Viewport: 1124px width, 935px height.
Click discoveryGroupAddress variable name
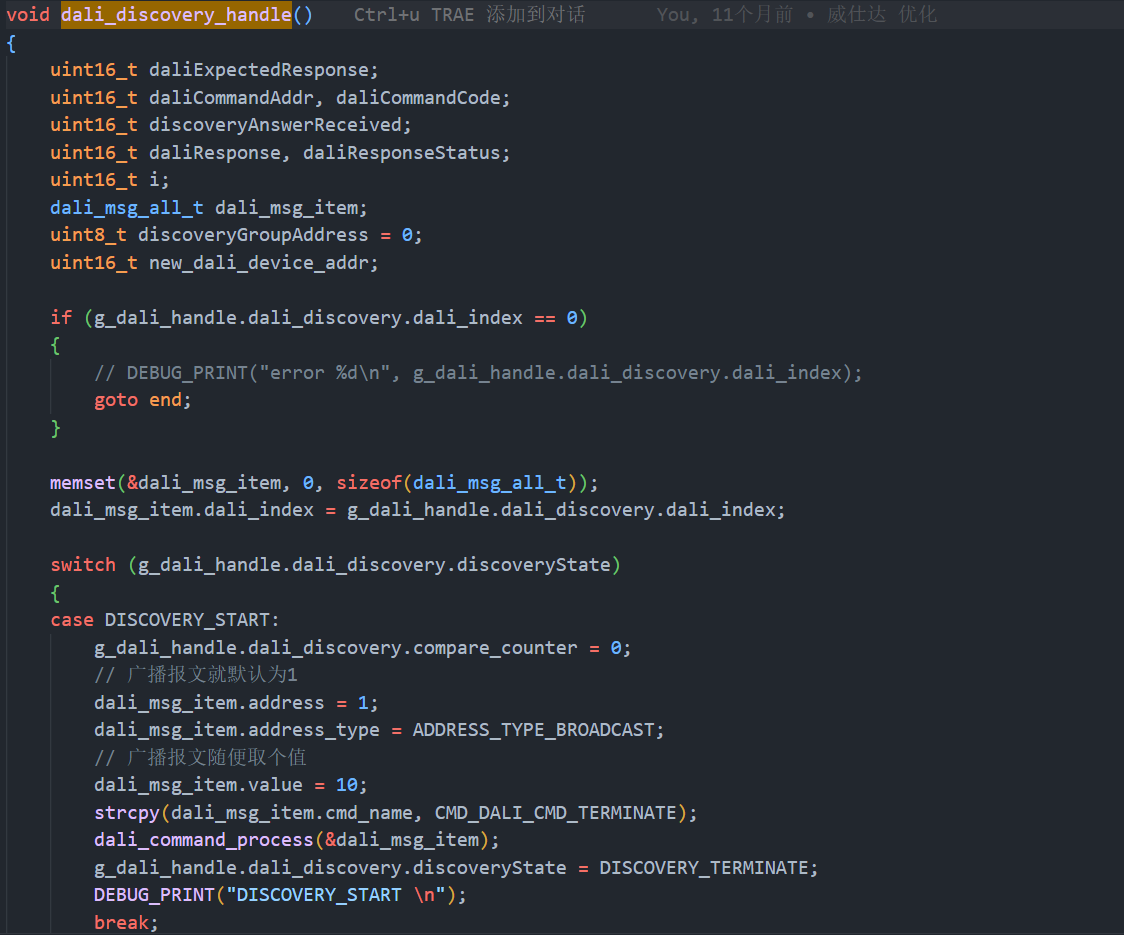pyautogui.click(x=253, y=235)
